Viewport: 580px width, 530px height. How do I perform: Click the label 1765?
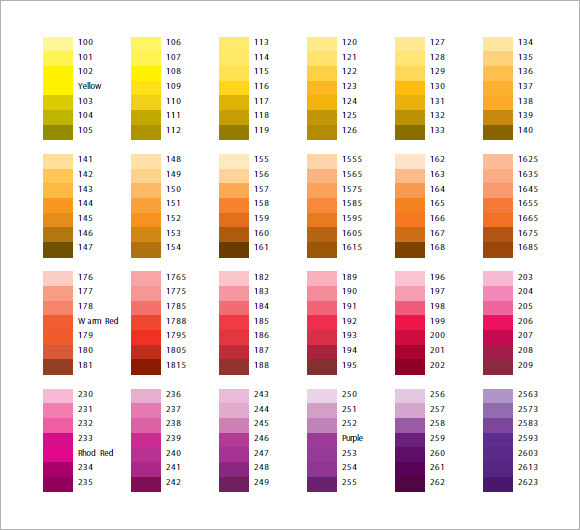click(176, 277)
